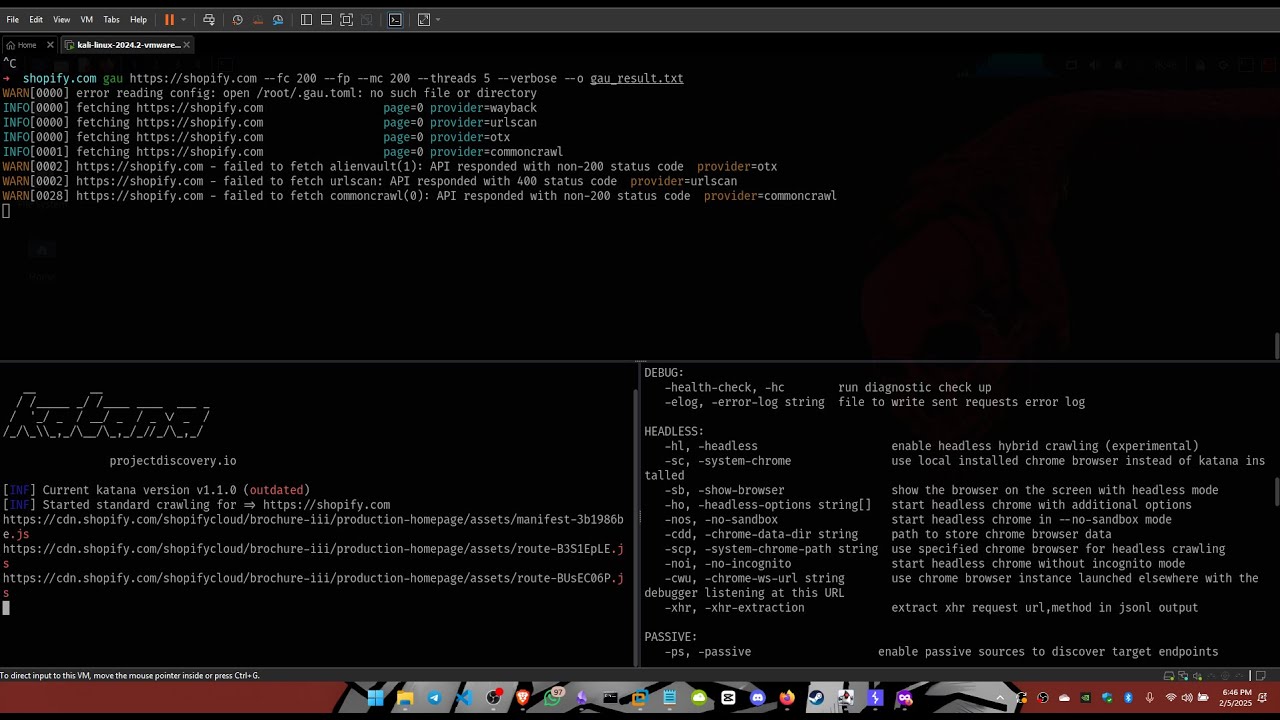
Task: Open the Edit menu
Action: click(x=36, y=19)
